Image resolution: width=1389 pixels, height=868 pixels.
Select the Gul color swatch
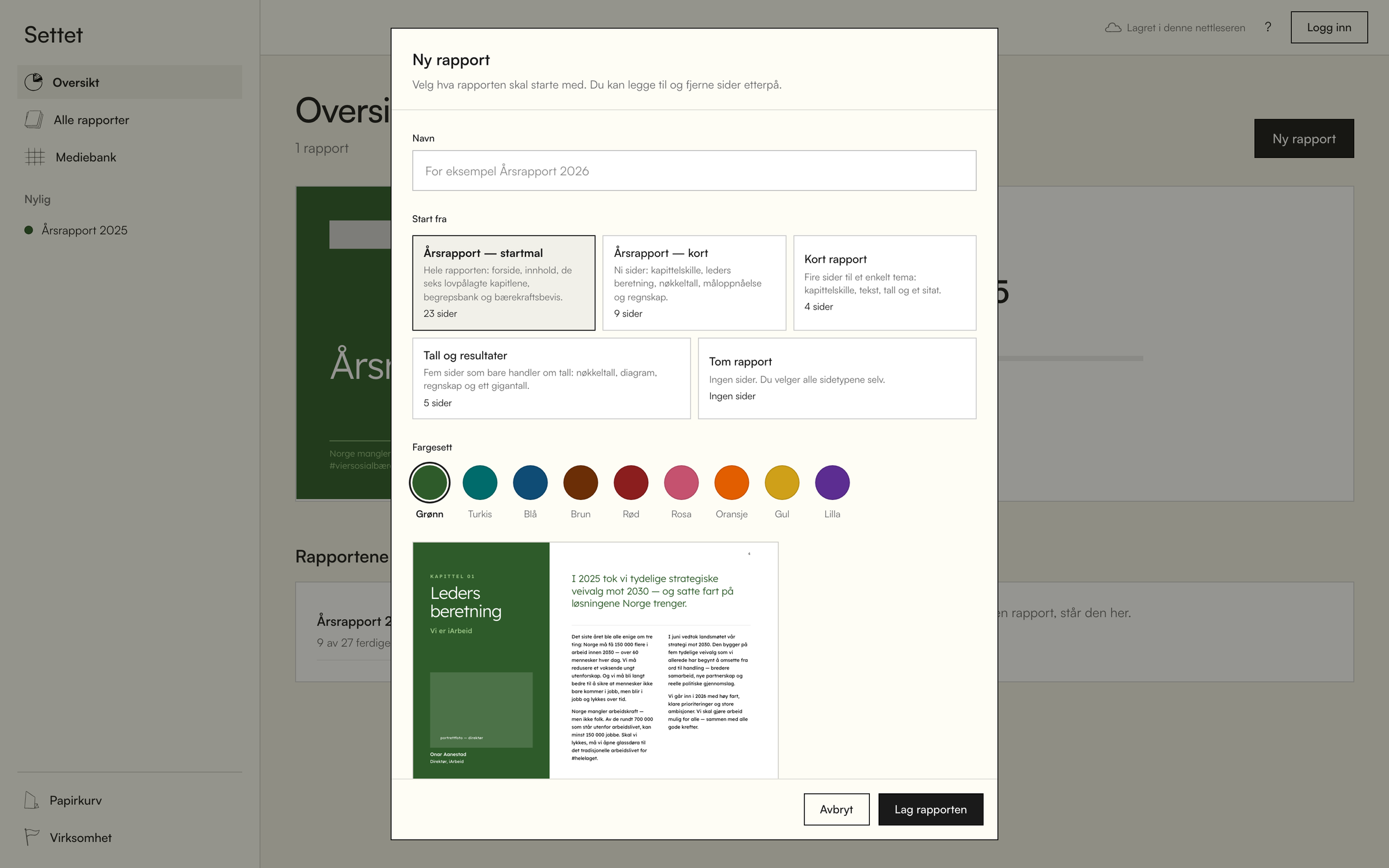click(782, 483)
